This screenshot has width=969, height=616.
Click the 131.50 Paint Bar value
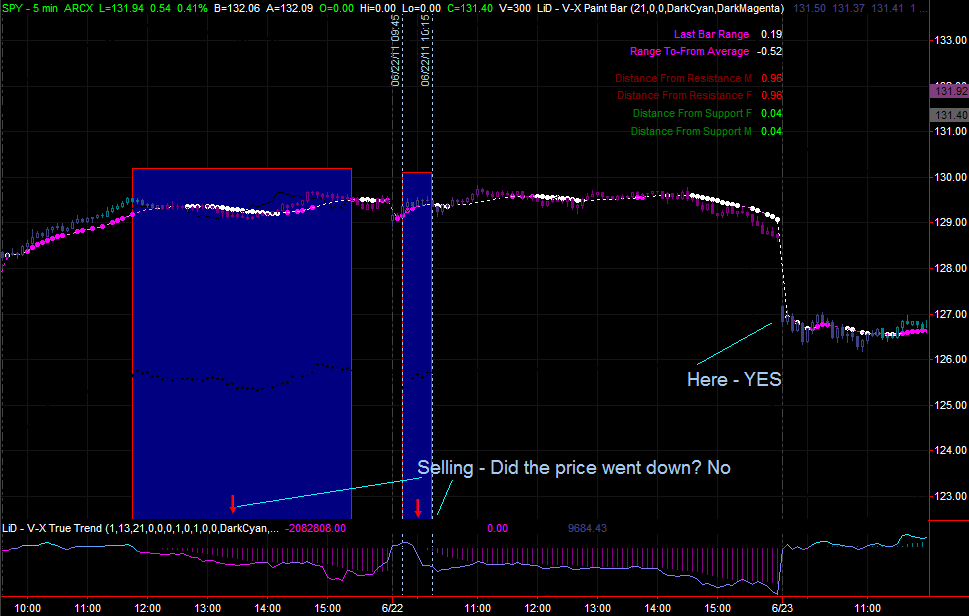pyautogui.click(x=810, y=9)
